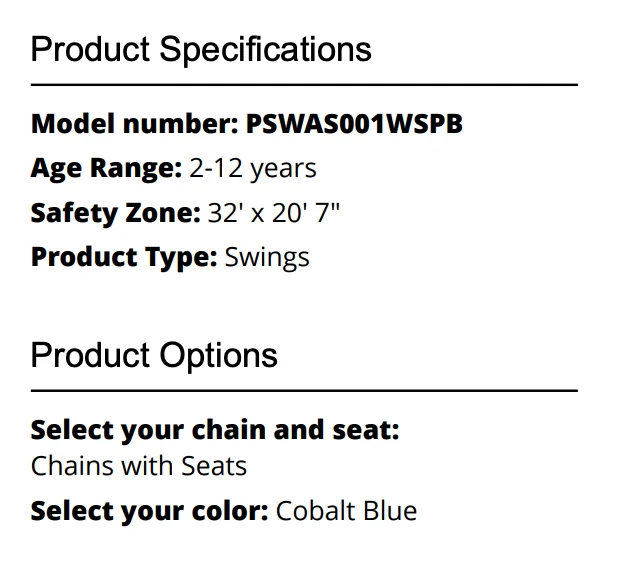Click the Safety Zone label
Viewport: 631px width, 568px height.
click(115, 213)
